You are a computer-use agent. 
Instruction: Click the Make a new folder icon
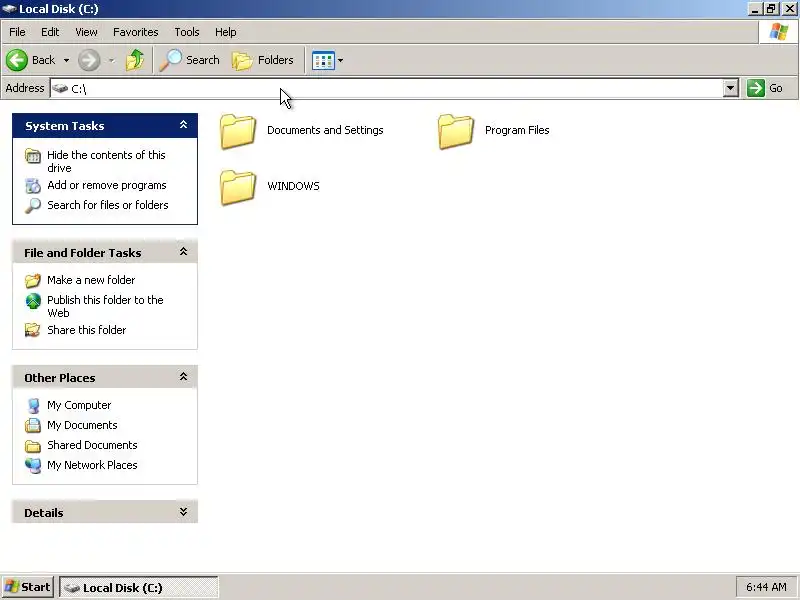pos(33,281)
